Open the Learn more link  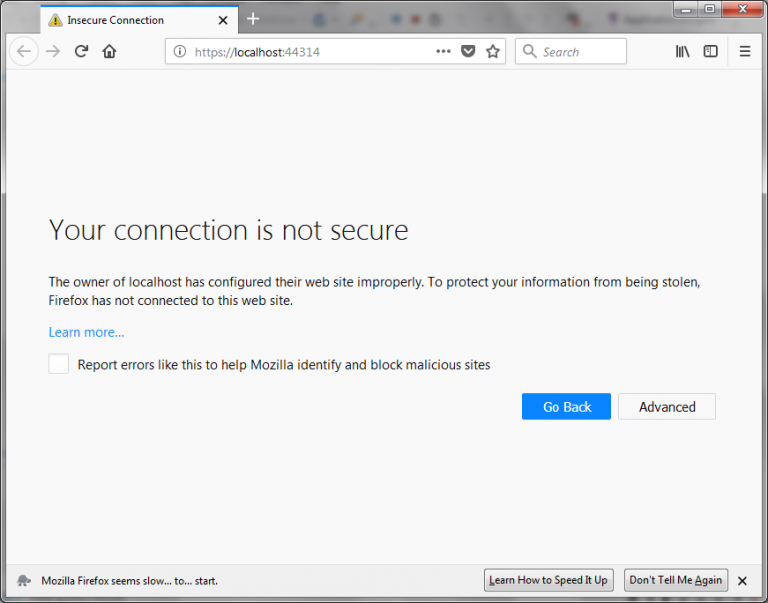[x=87, y=332]
